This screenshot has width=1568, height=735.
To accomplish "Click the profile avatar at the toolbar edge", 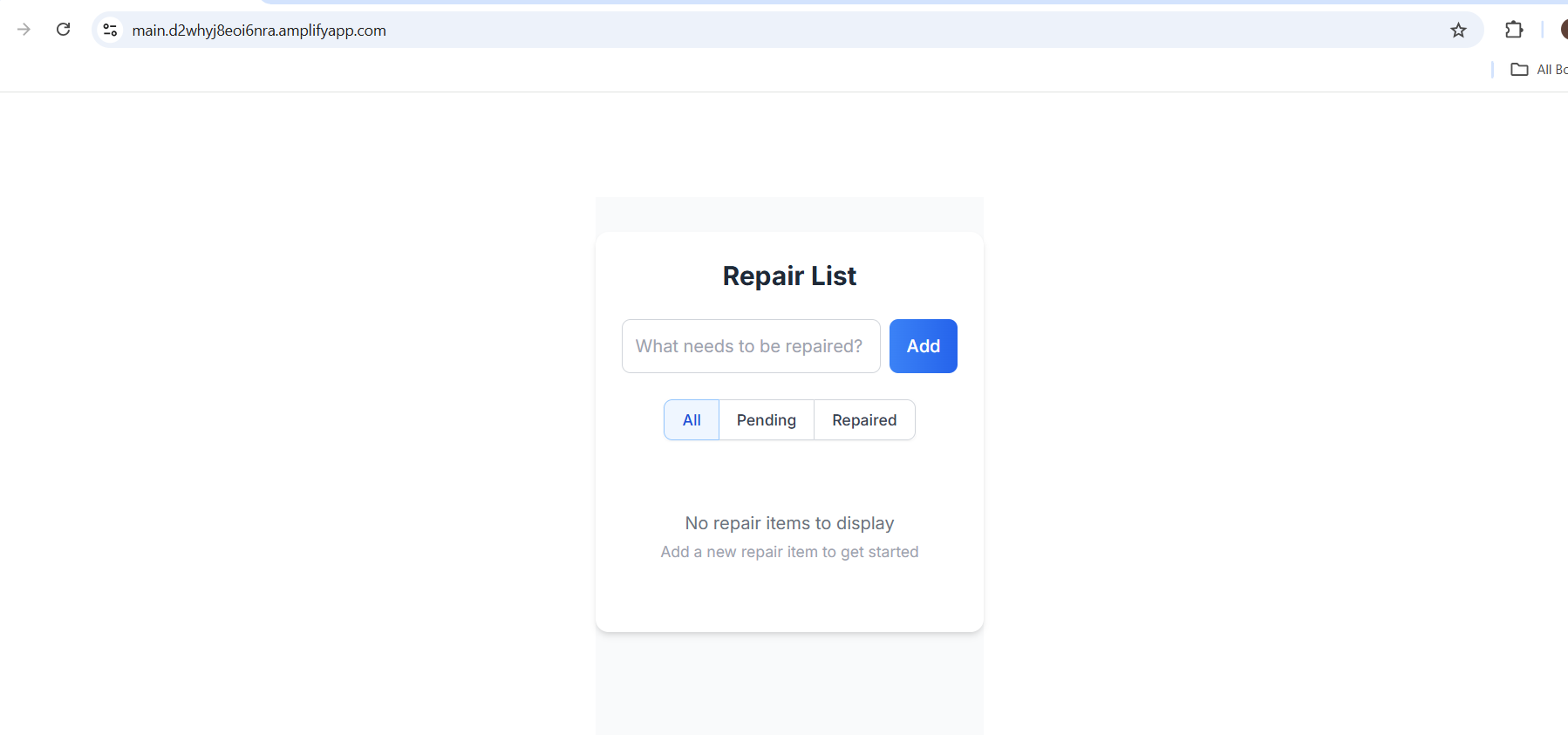I will 1563,30.
